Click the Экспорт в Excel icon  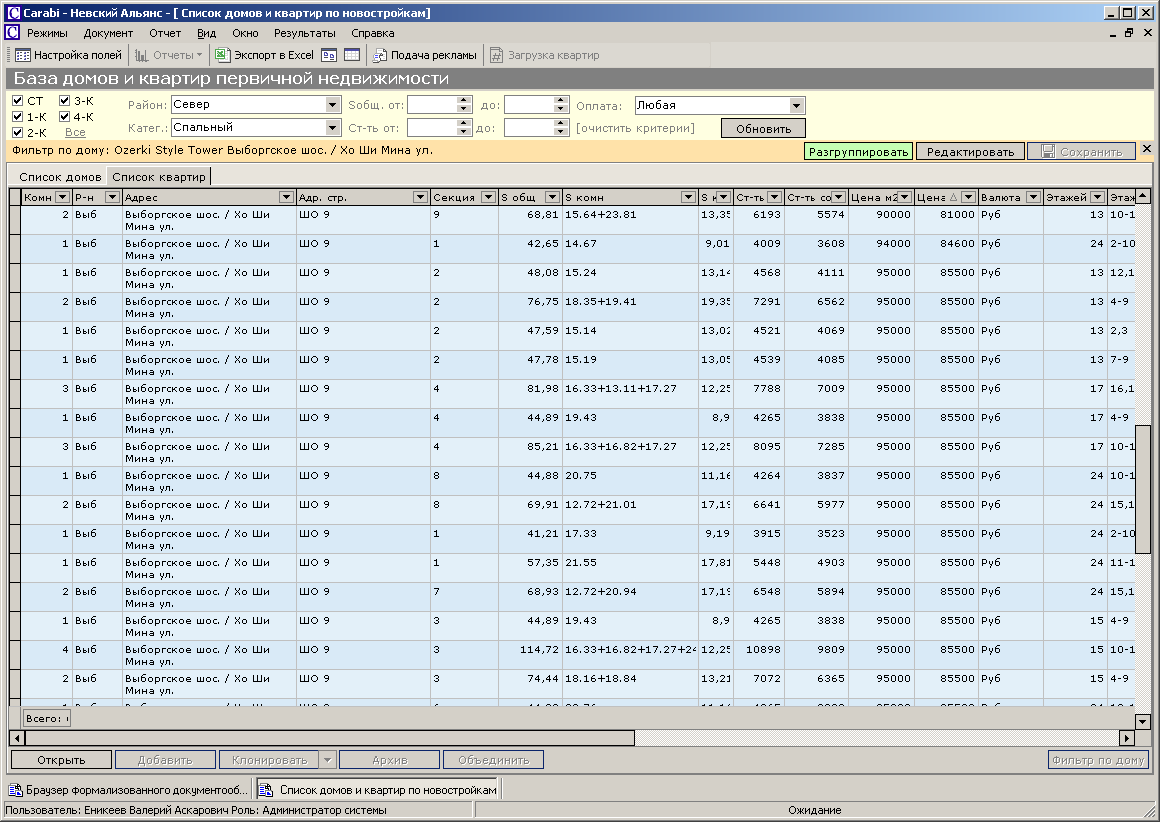pos(225,55)
